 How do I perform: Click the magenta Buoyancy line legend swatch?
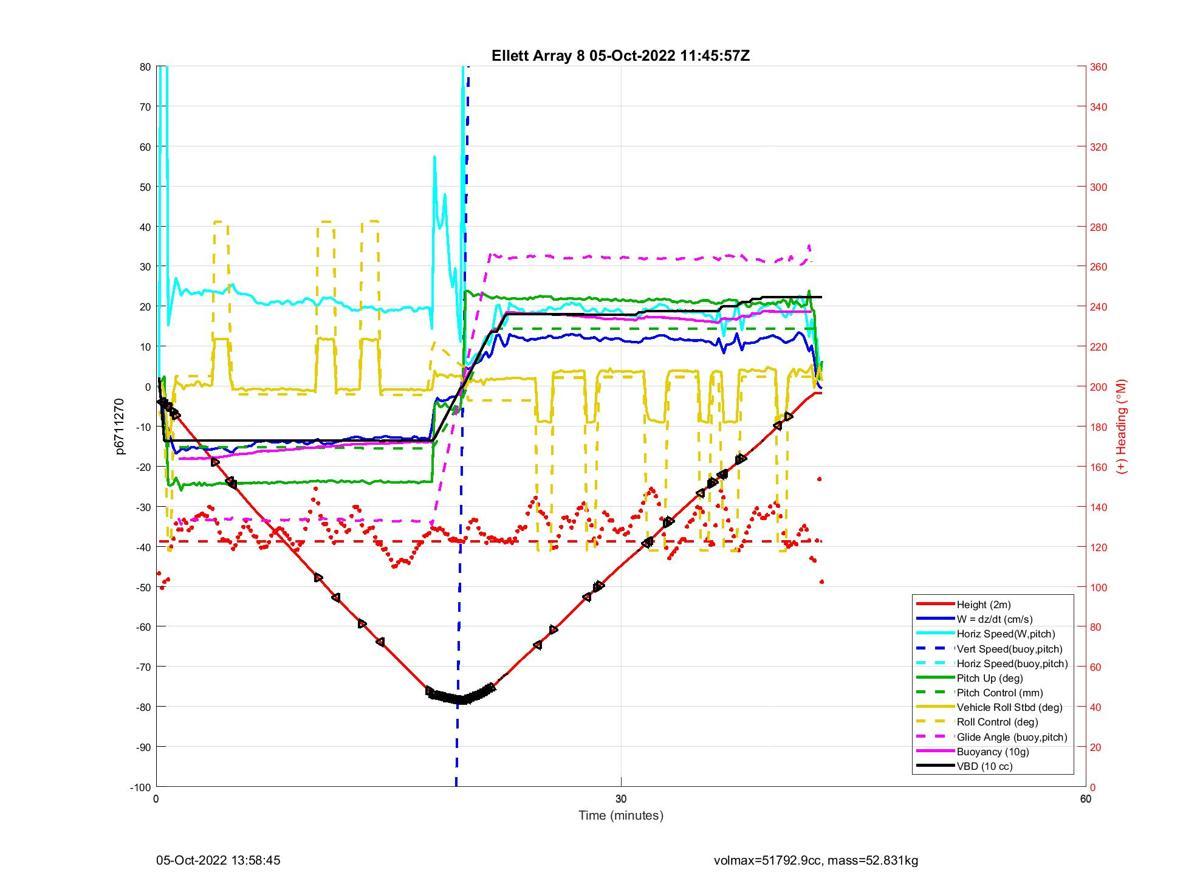click(x=935, y=751)
